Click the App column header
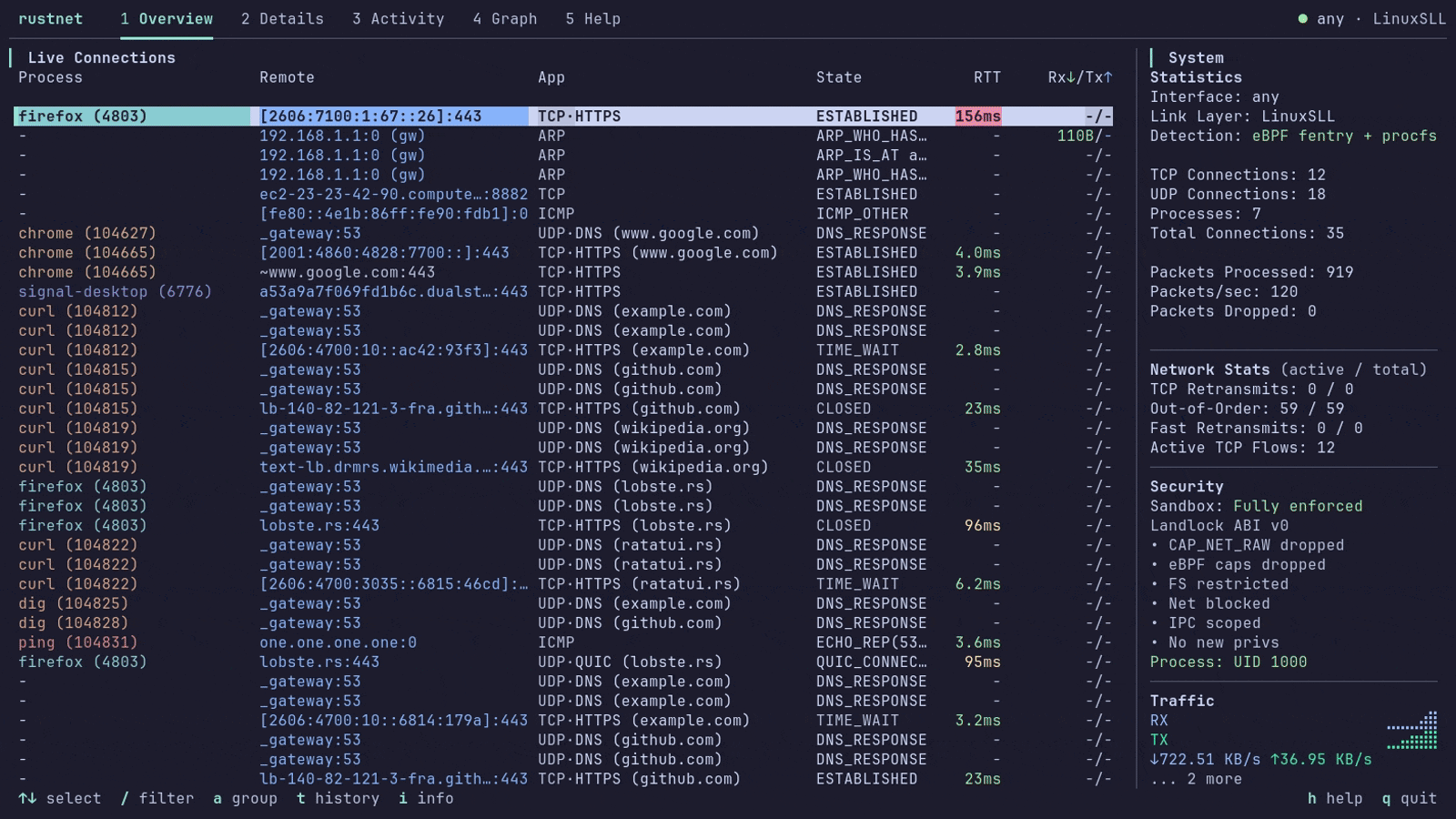Screen dimensions: 1456x819 (x=551, y=77)
